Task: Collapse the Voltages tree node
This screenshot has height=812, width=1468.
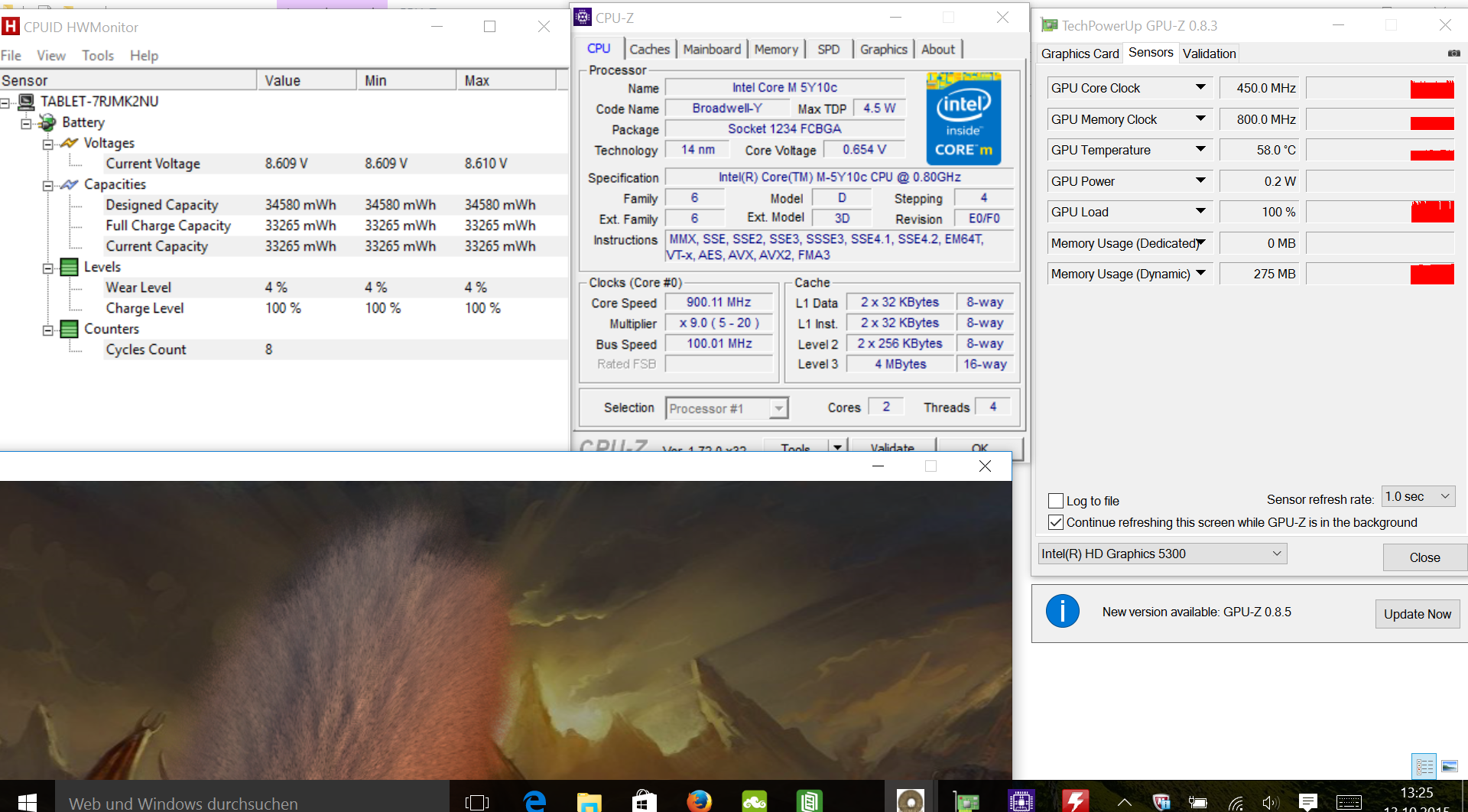Action: (48, 143)
